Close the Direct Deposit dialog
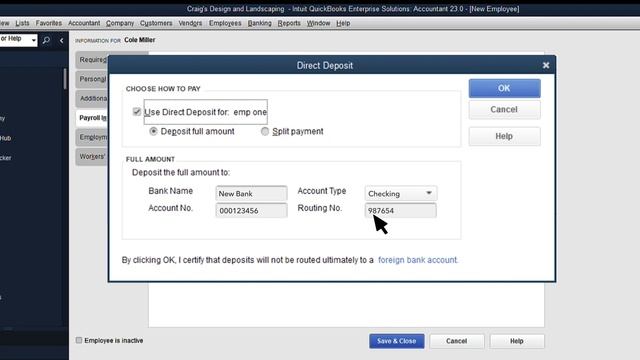 pos(546,65)
